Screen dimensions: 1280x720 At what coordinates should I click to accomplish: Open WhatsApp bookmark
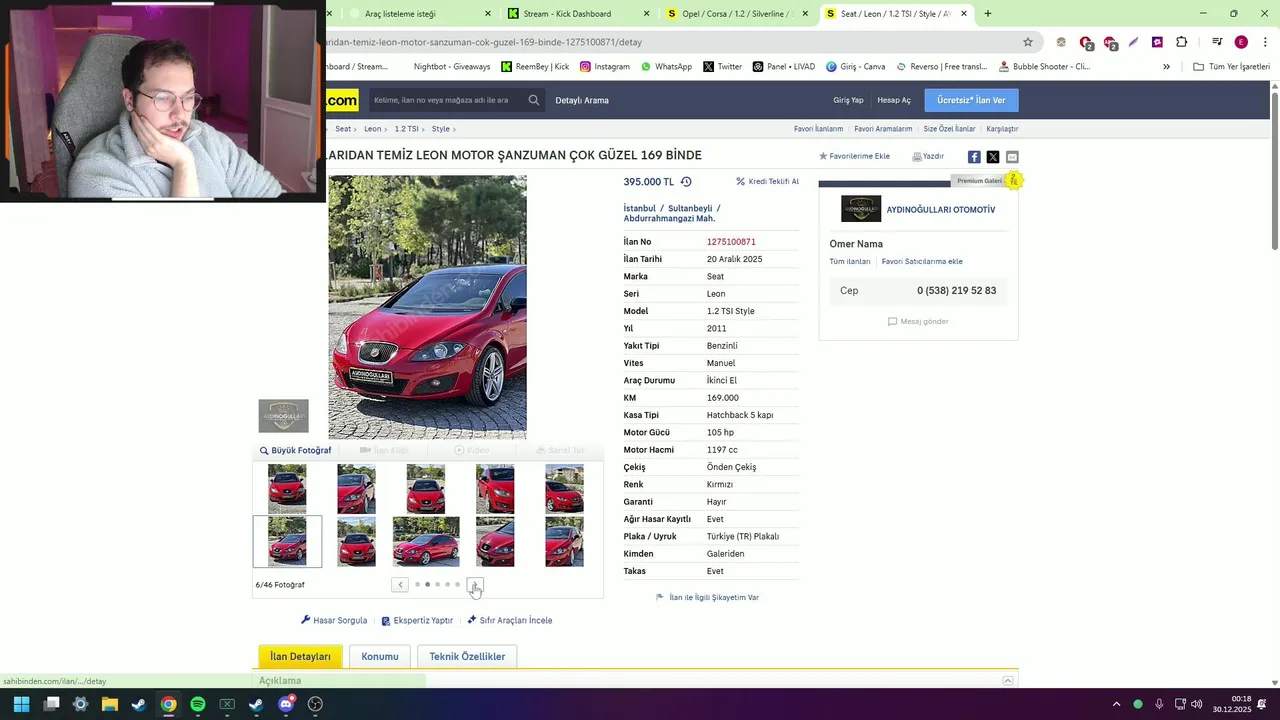[666, 67]
